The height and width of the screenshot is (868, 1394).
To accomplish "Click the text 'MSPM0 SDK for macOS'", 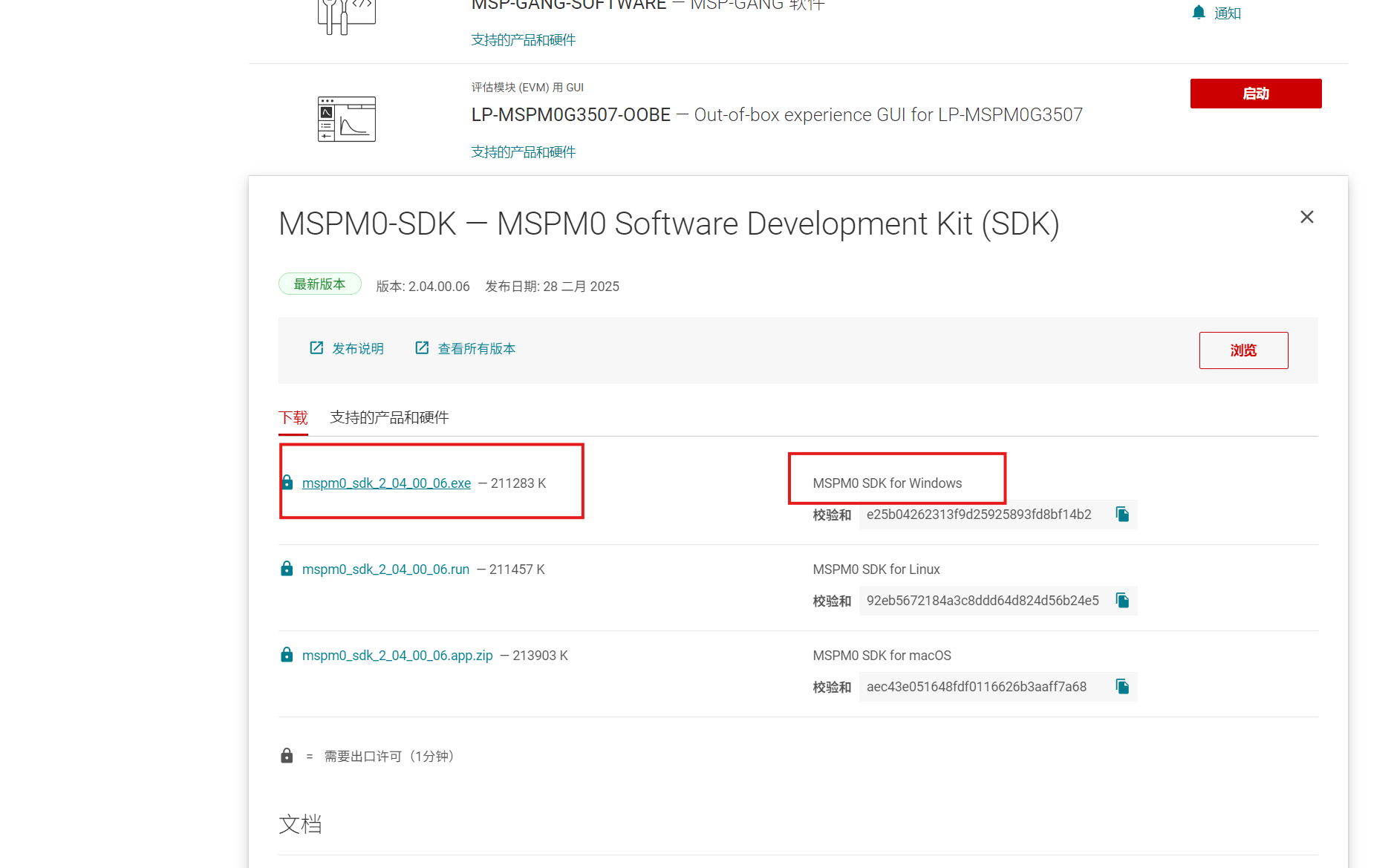I will point(882,656).
